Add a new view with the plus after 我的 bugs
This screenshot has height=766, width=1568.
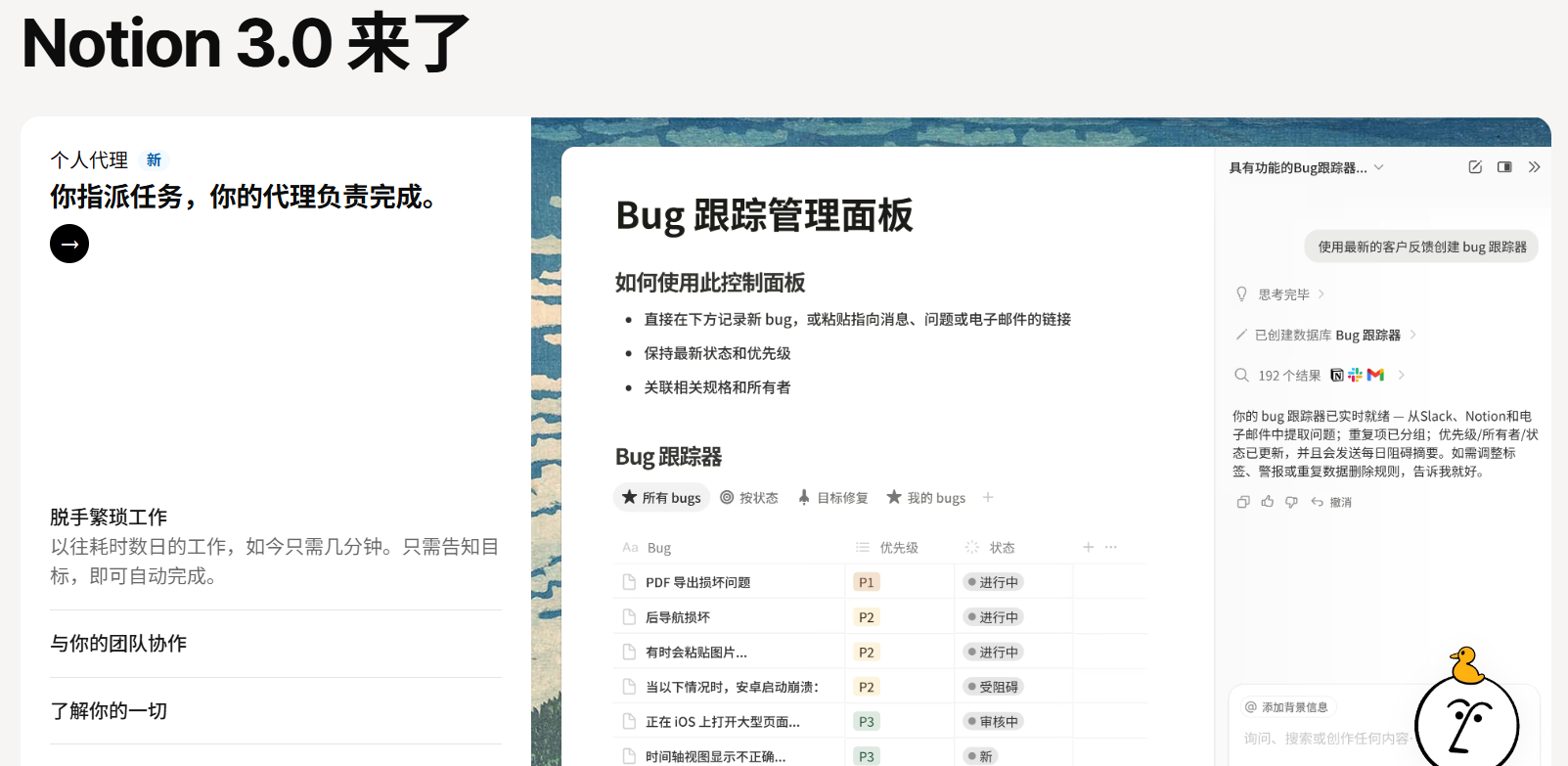[x=988, y=497]
